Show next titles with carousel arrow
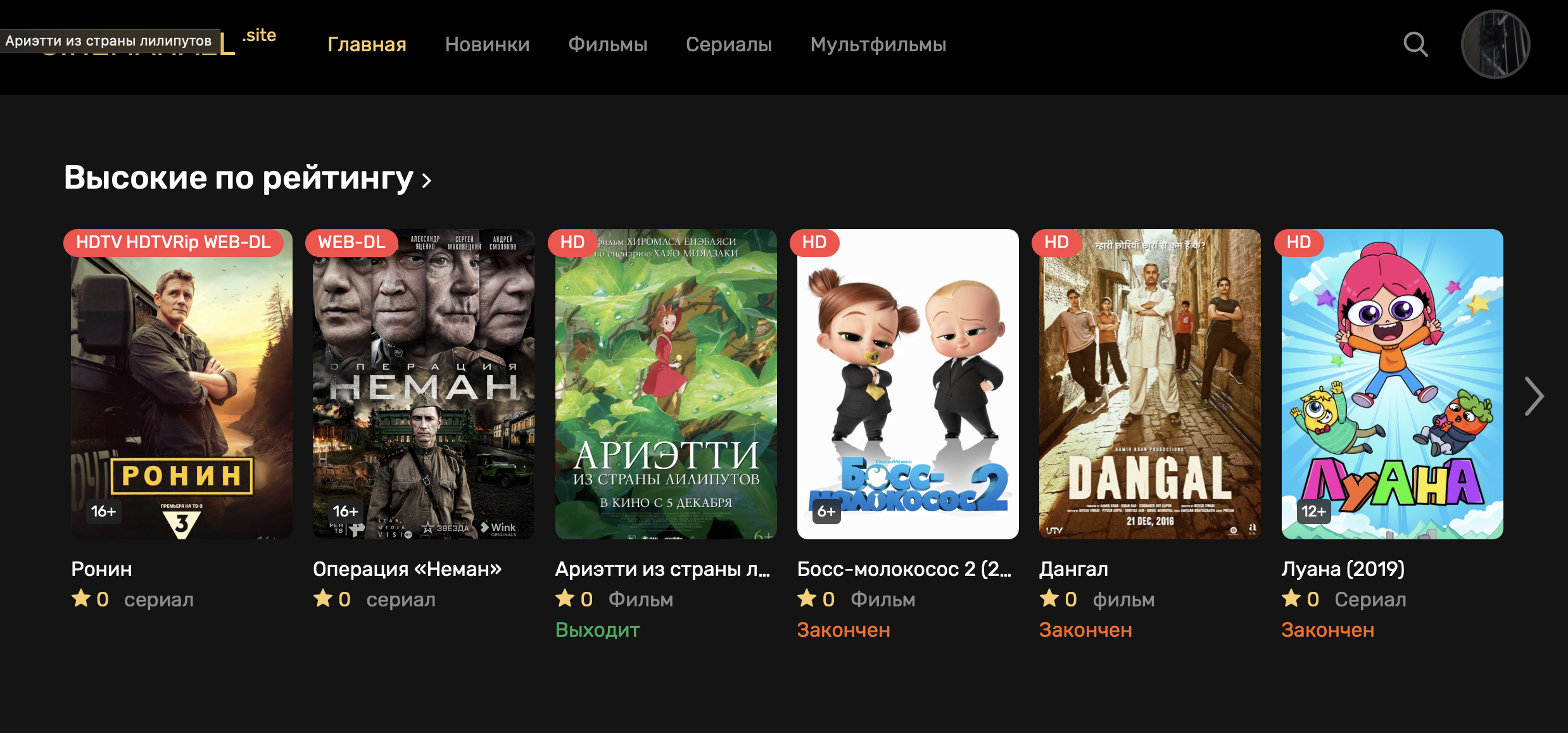 tap(1534, 397)
